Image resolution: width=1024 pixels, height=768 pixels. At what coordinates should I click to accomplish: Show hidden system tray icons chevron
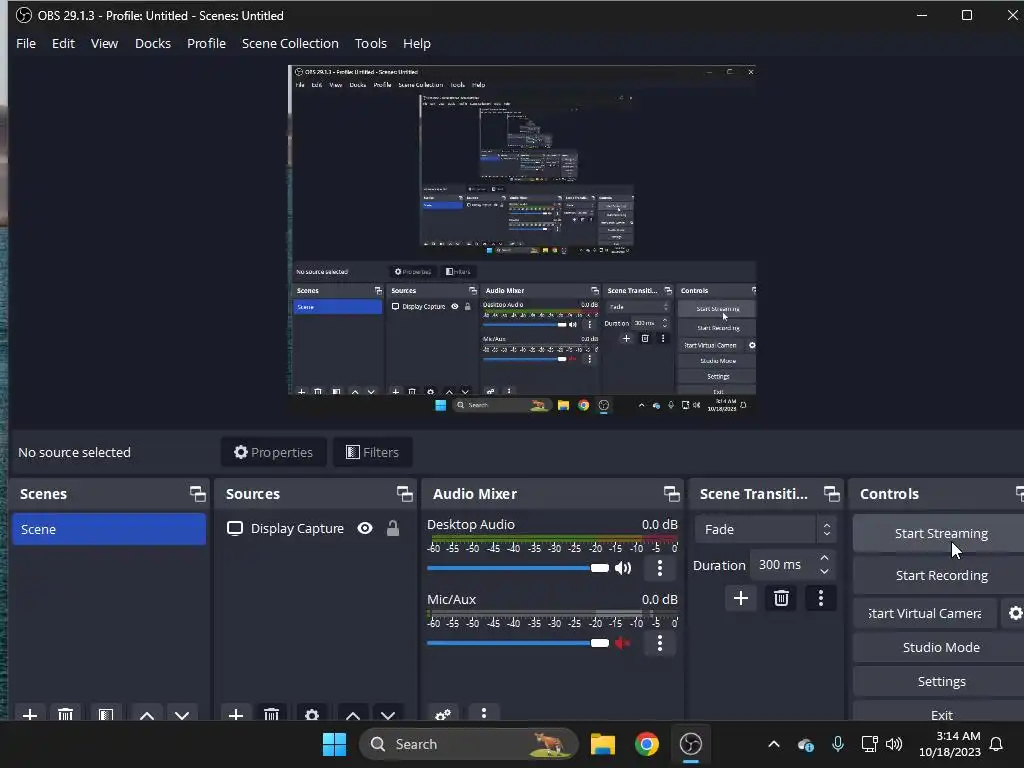(774, 744)
